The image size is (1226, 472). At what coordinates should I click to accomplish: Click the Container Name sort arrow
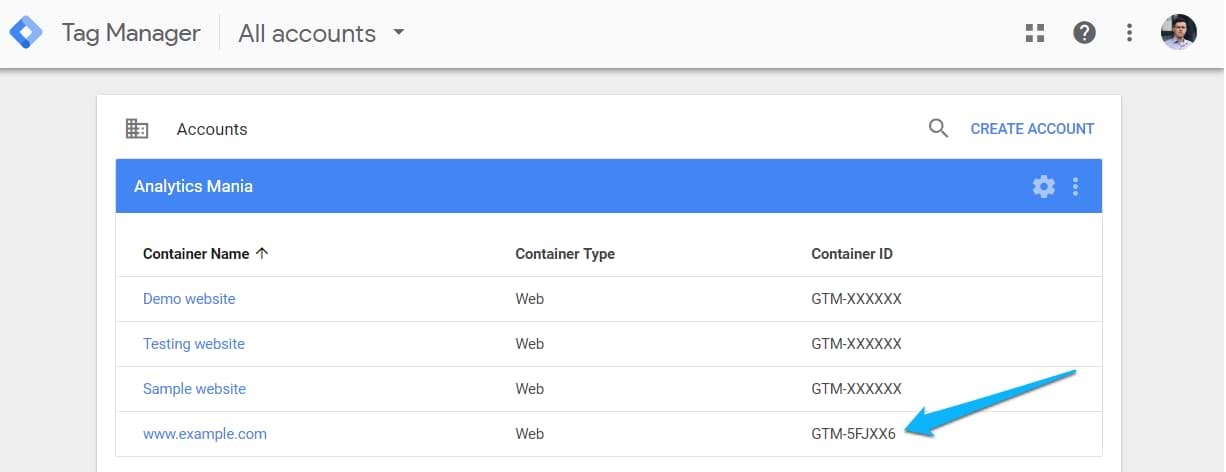point(262,254)
